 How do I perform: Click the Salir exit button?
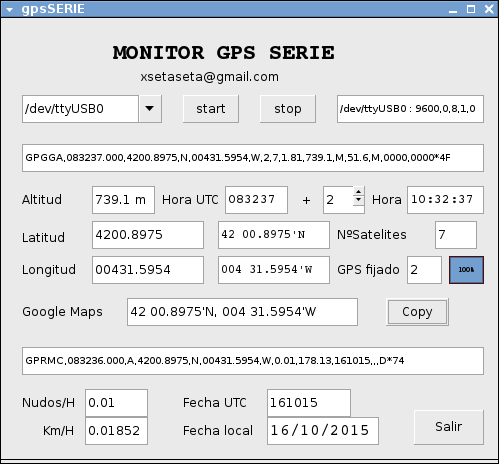coord(449,427)
